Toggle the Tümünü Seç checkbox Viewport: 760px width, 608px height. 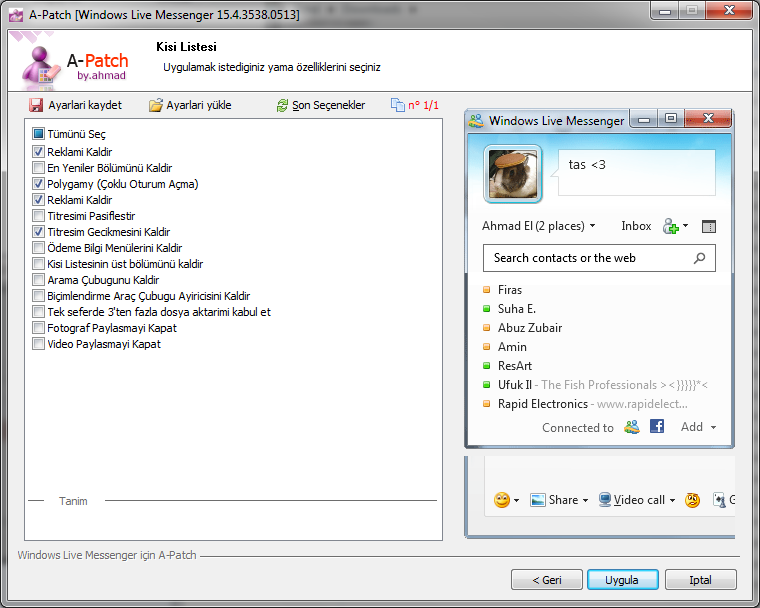click(39, 134)
